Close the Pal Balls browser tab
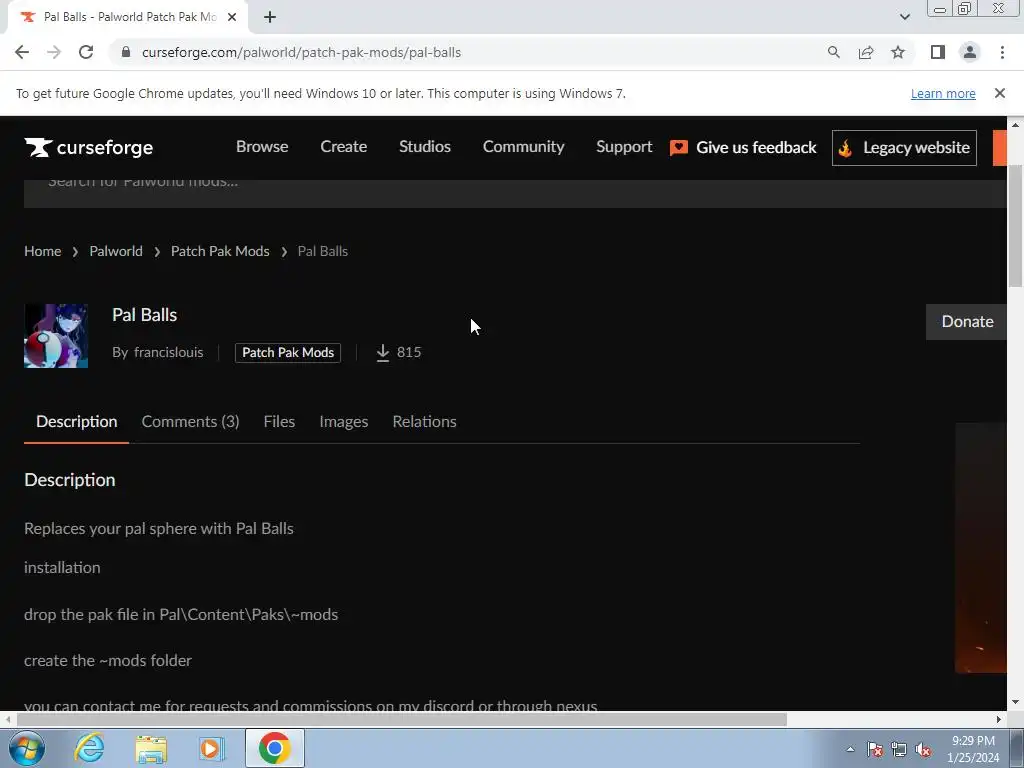This screenshot has width=1024, height=768. [232, 17]
